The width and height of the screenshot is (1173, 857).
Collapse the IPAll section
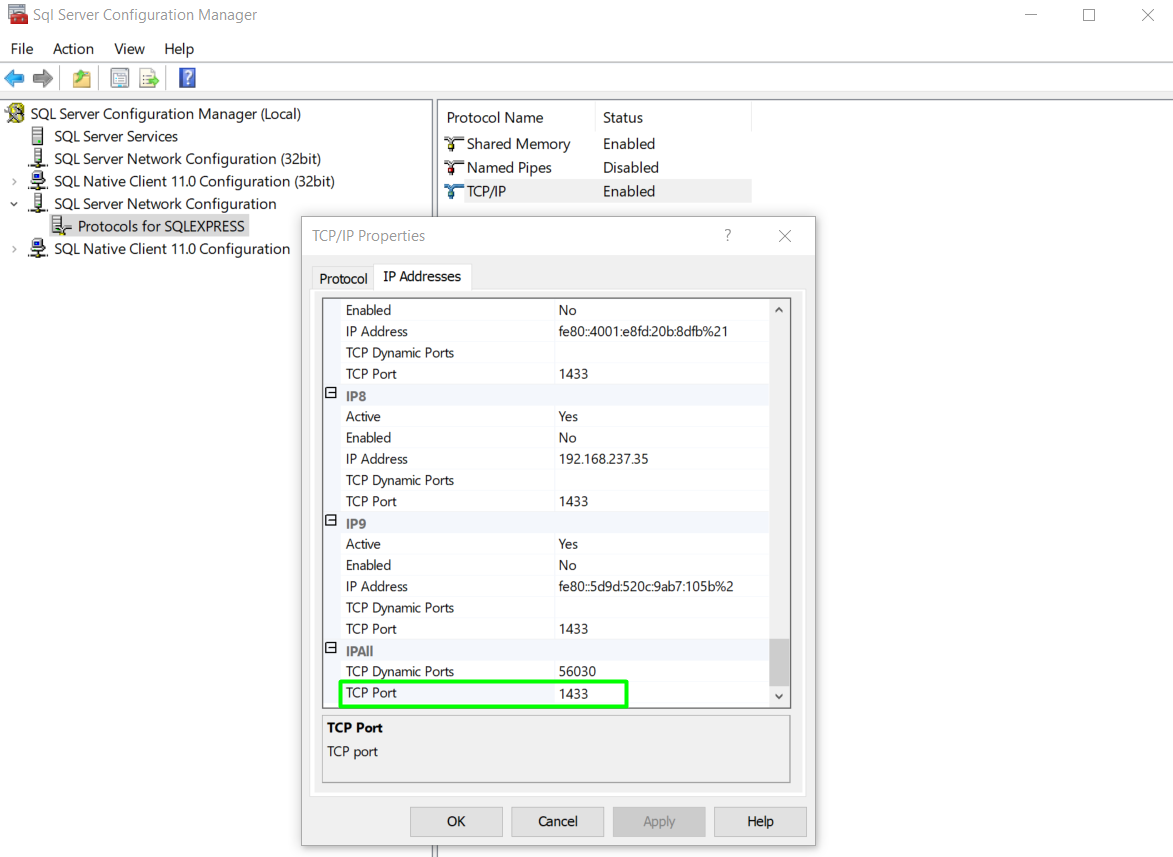(x=331, y=648)
